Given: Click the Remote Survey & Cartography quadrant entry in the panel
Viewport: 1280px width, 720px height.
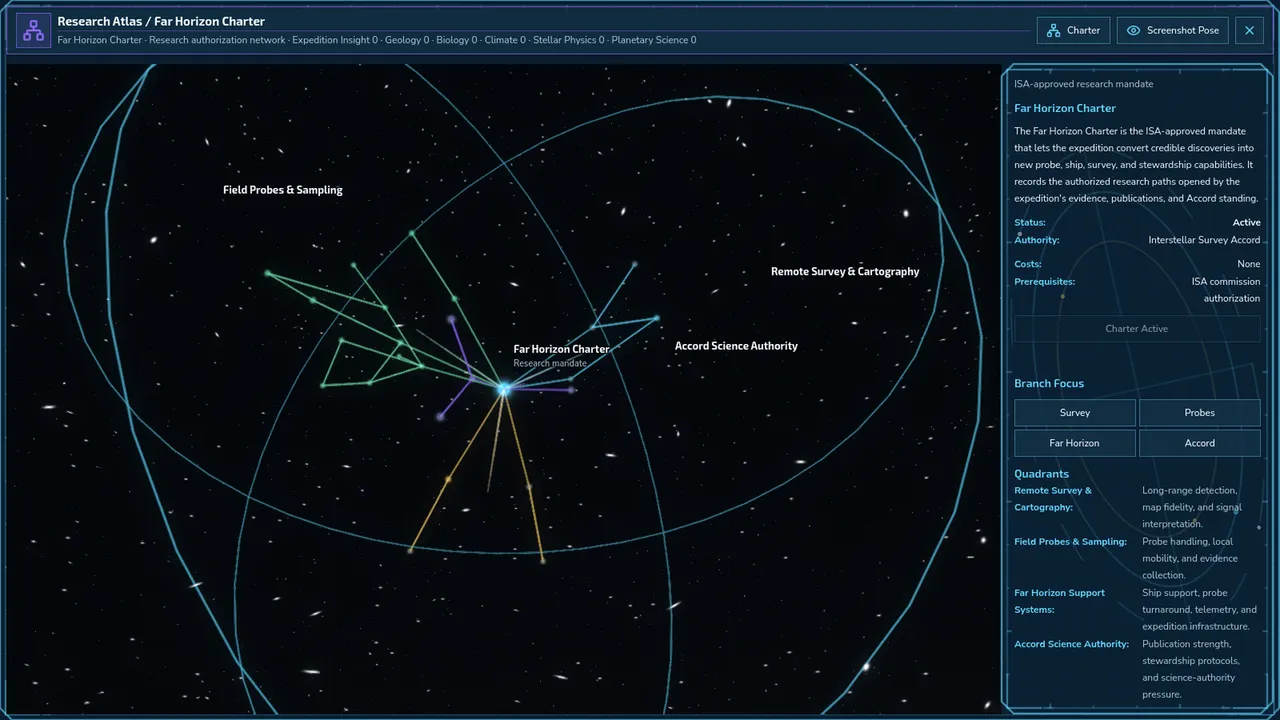Looking at the screenshot, I should coord(1137,507).
